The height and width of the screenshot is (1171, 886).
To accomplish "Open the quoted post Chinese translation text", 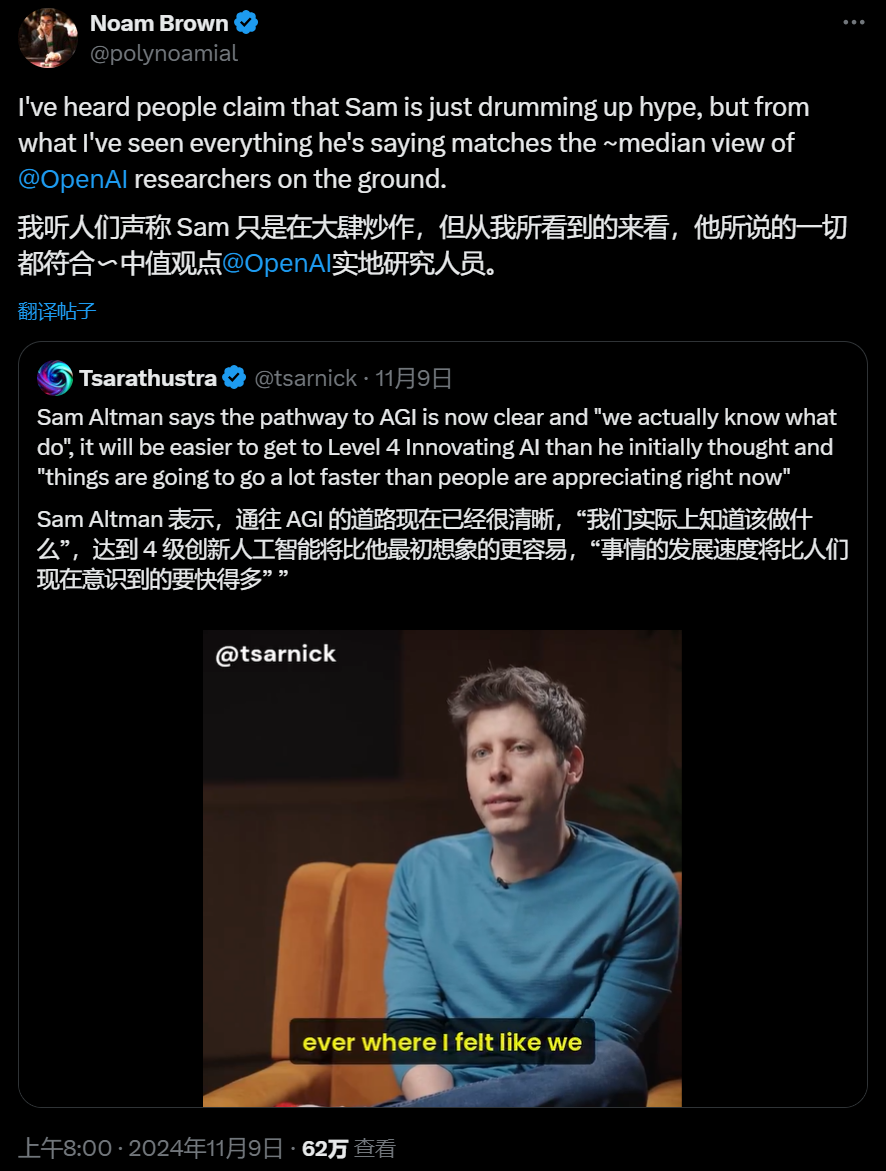I will (x=442, y=549).
